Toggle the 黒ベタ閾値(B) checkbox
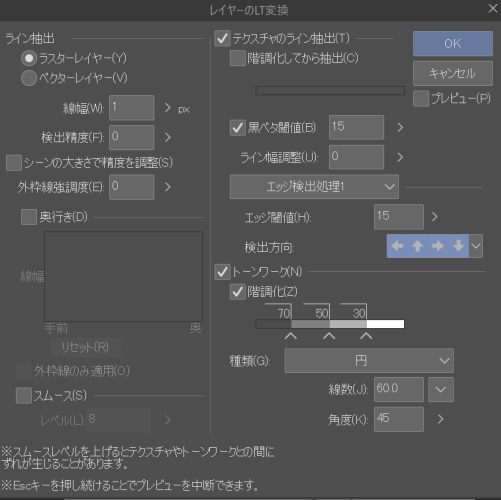Screen dimensions: 501x500 pos(238,128)
